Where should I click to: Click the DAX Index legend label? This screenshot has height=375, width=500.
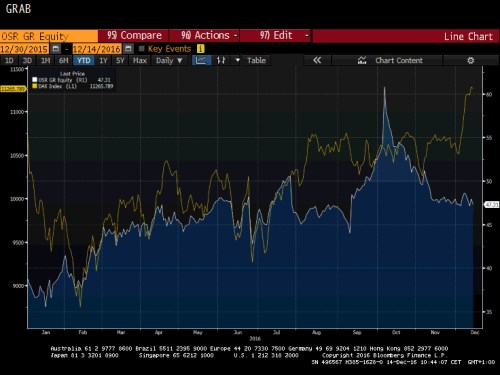pyautogui.click(x=58, y=86)
